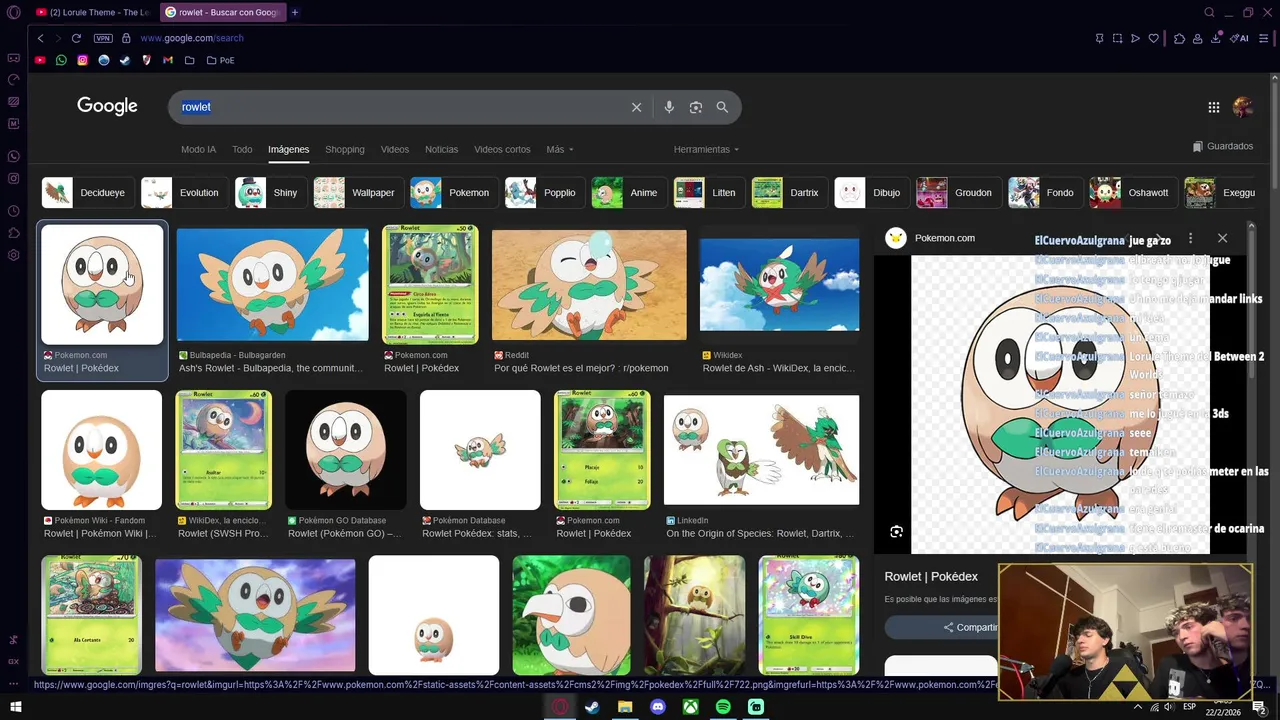Open the Instagram bookmark icon

point(82,60)
